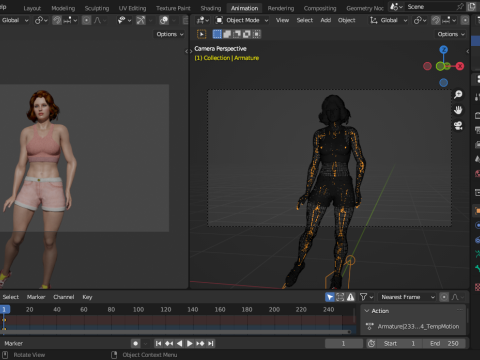Toggle only show selected in timeline

click(x=330, y=297)
